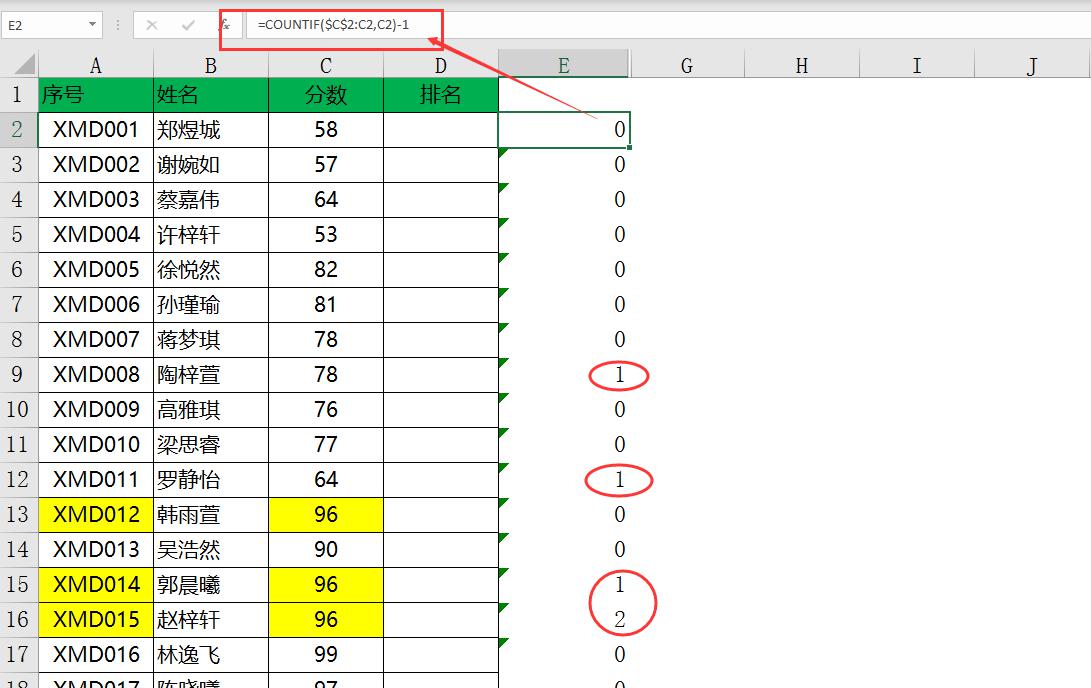Select cell XMD001

coord(96,129)
